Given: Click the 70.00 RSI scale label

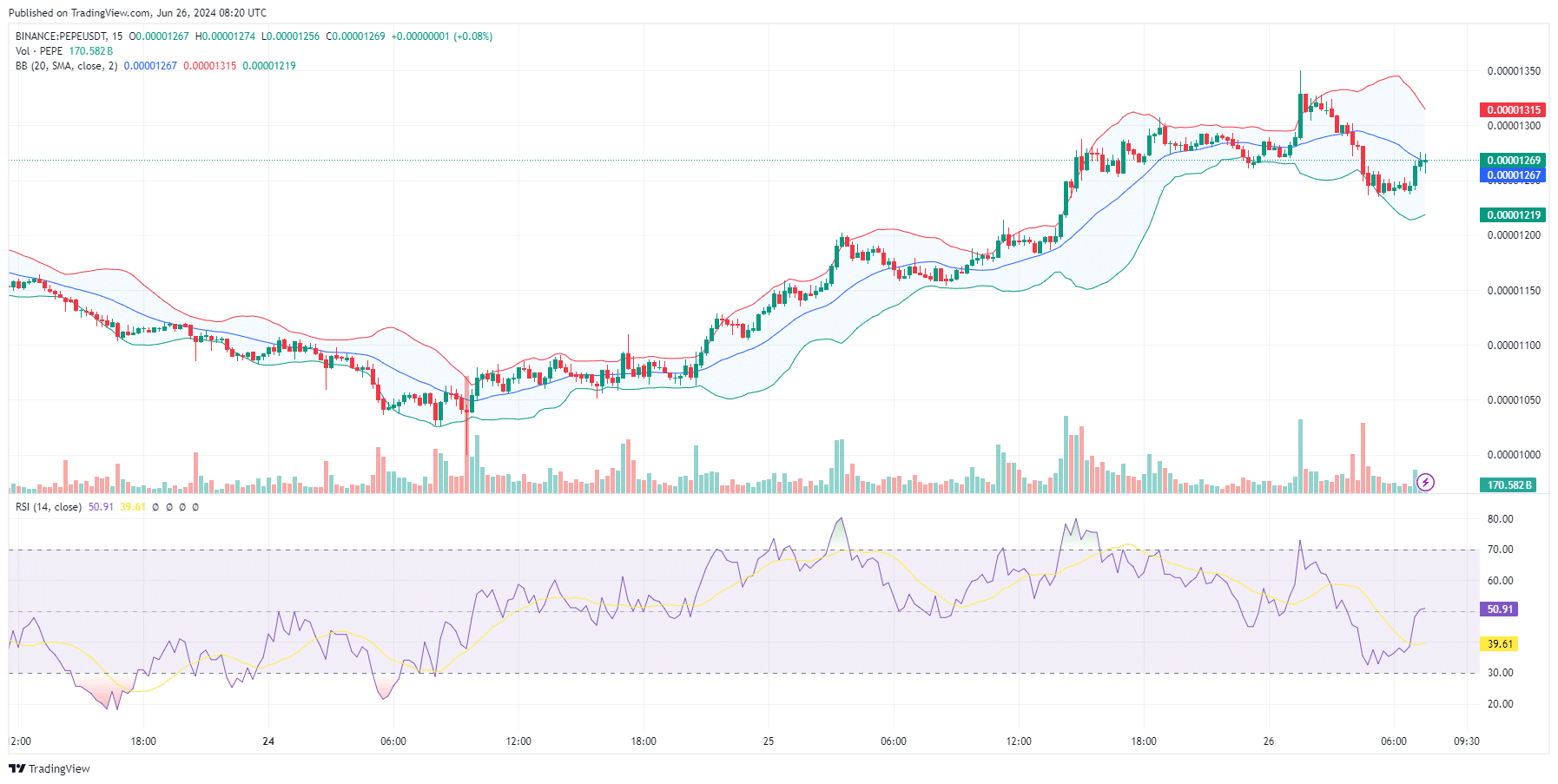Looking at the screenshot, I should [x=1500, y=550].
